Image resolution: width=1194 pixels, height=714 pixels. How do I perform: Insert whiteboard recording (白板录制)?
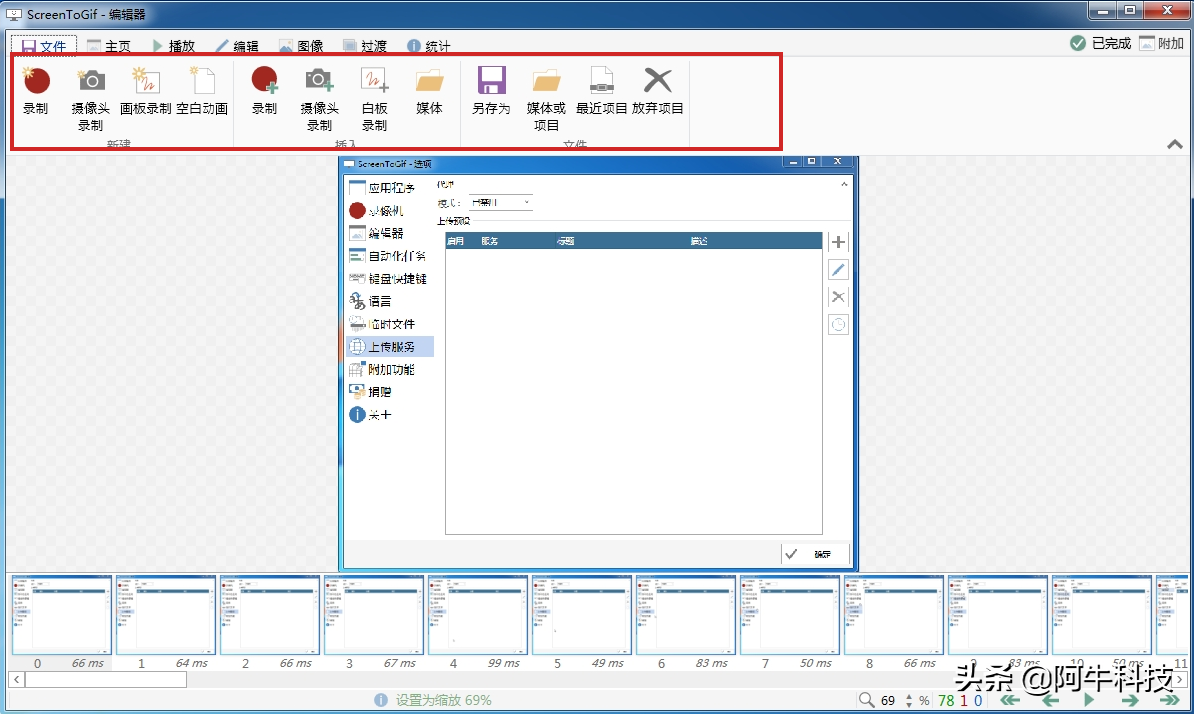374,99
